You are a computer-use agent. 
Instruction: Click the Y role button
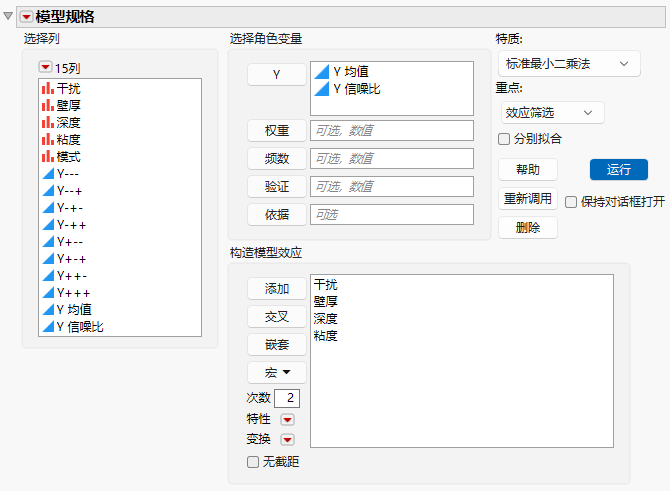tap(277, 74)
